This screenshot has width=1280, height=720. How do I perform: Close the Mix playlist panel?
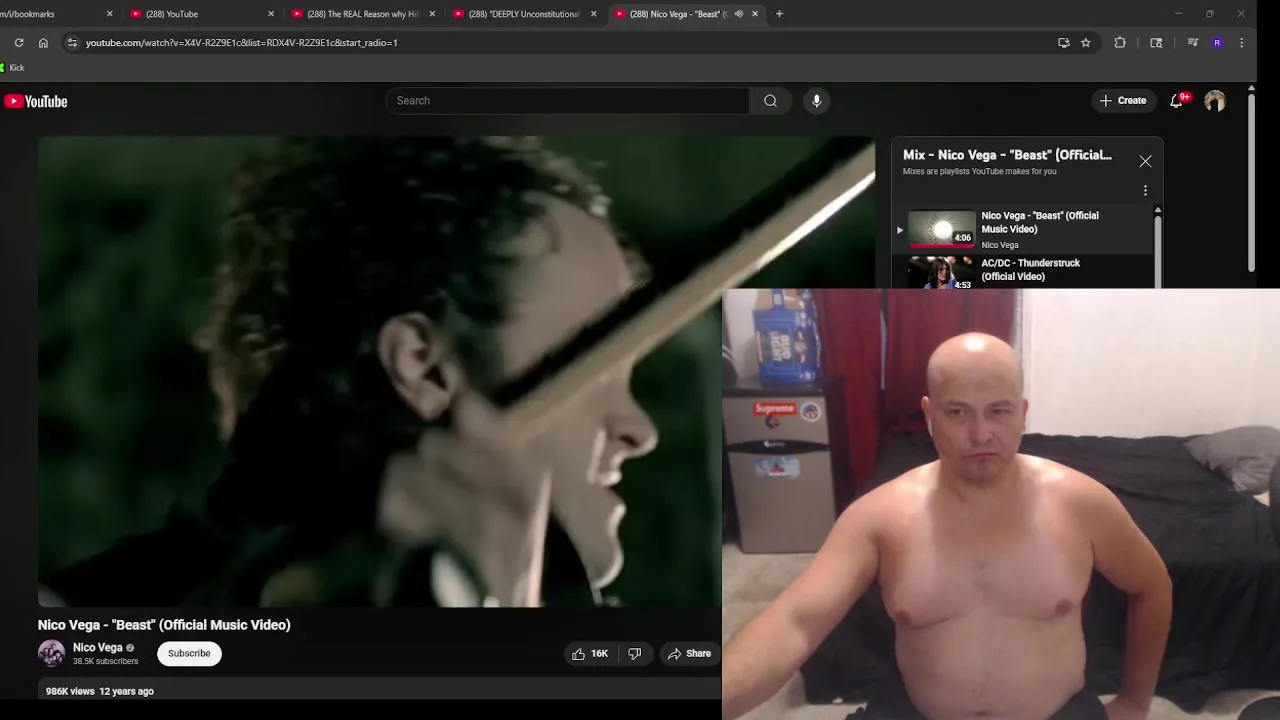tap(1146, 161)
